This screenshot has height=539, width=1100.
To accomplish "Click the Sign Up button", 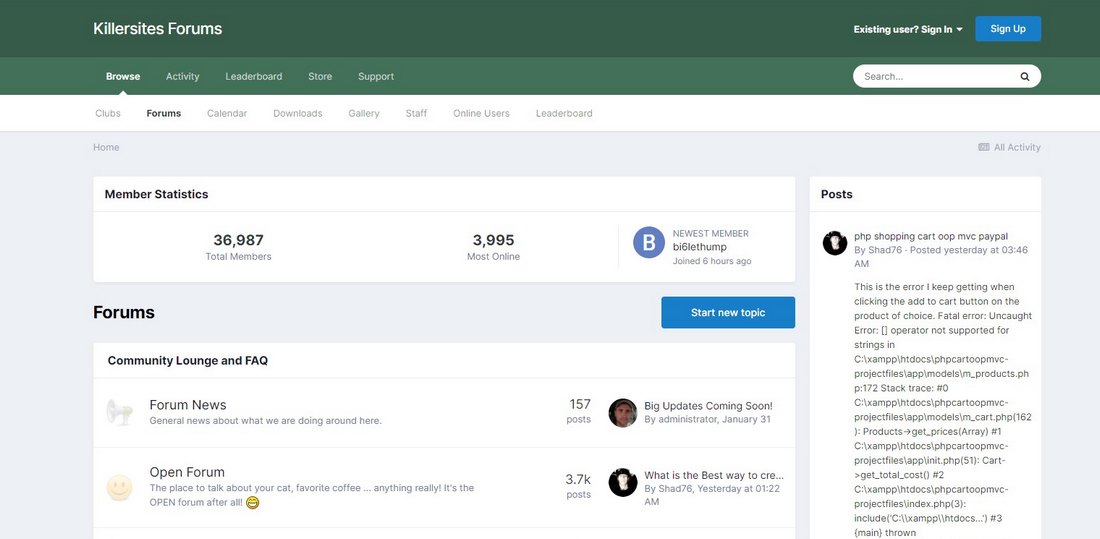I will (1008, 29).
